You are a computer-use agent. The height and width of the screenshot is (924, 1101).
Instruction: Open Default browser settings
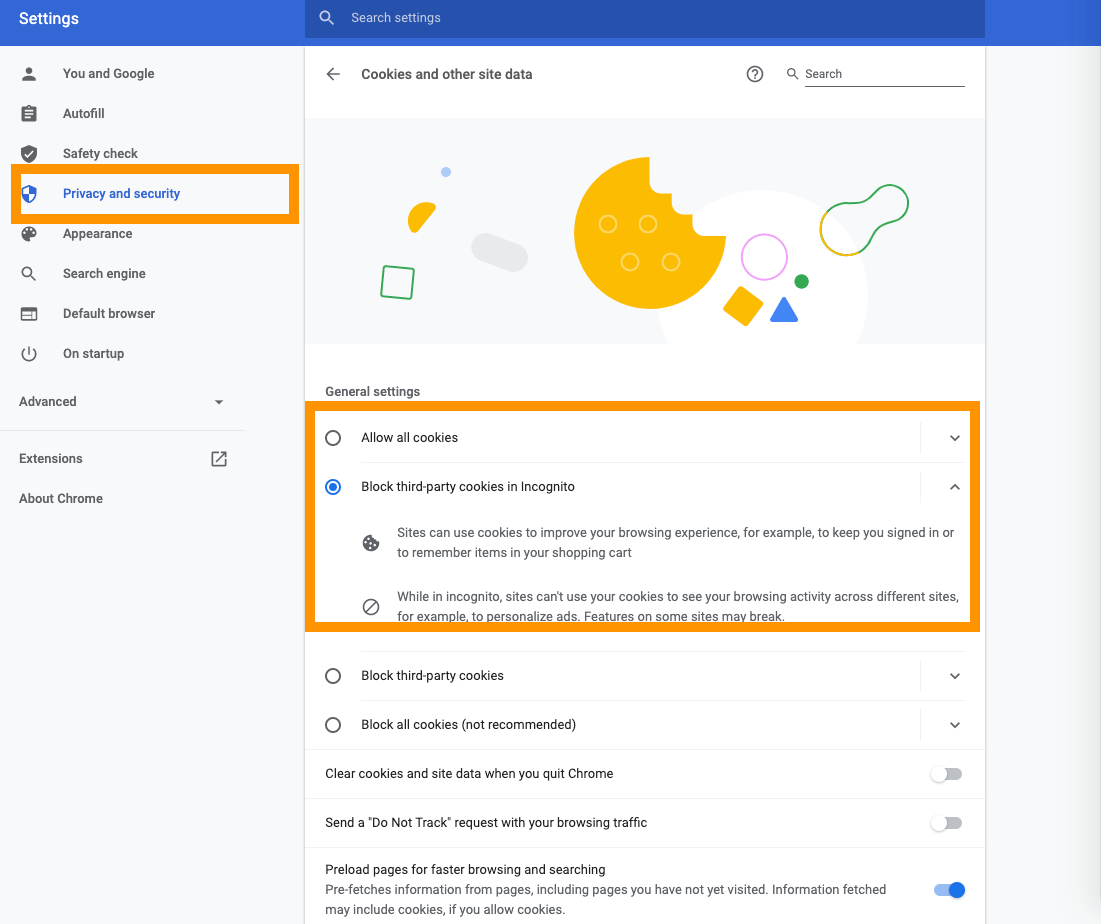109,314
